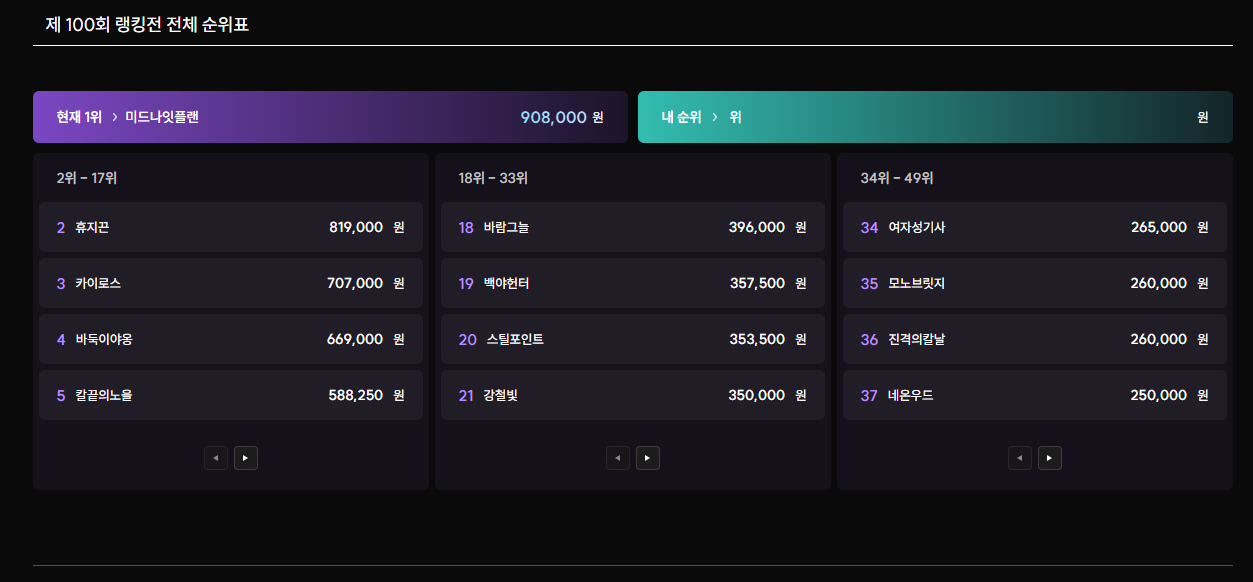Screen dimensions: 1253x582
Task: Select rank 18 바람그늘 row
Action: point(632,227)
